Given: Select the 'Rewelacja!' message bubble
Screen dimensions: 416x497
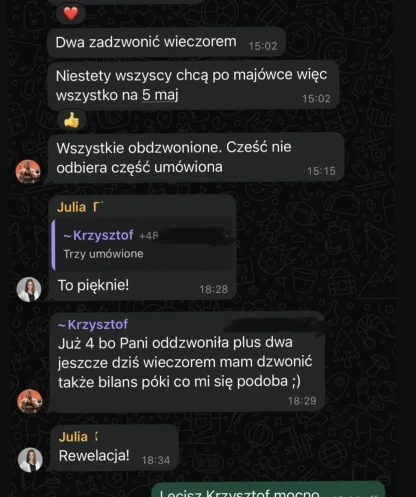Looking at the screenshot, I should (x=114, y=448).
